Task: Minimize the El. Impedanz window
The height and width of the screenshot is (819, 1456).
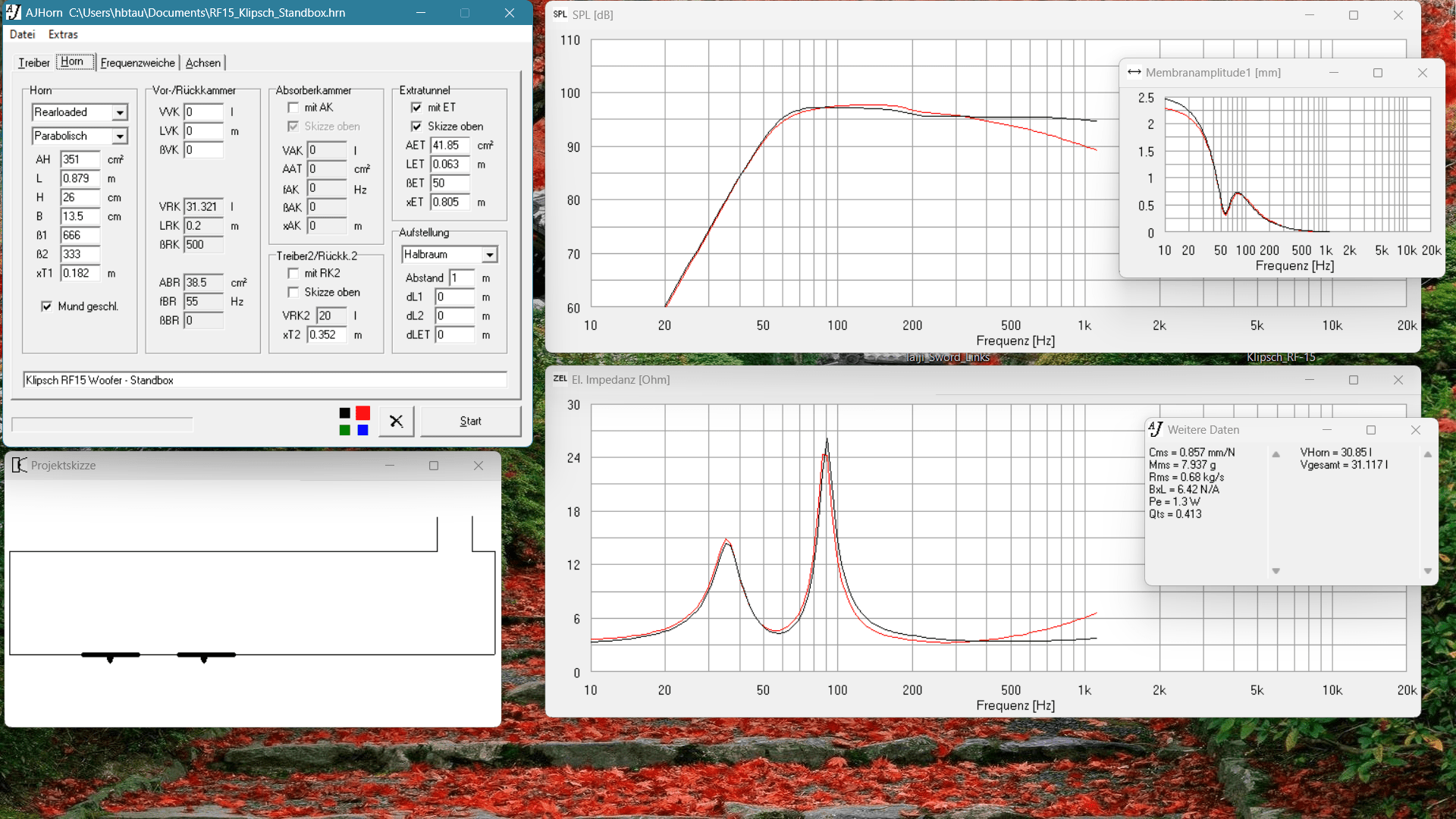Action: 1309,379
